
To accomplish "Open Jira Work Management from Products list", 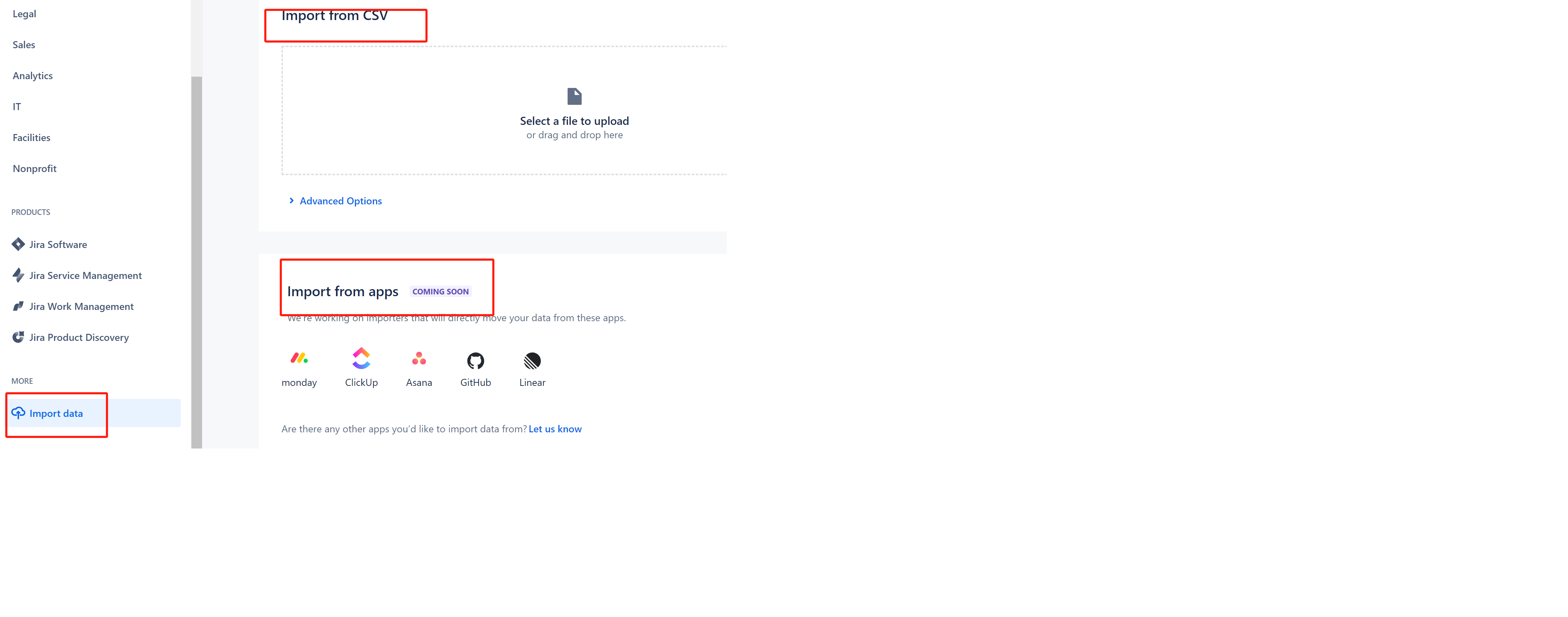I will [82, 306].
